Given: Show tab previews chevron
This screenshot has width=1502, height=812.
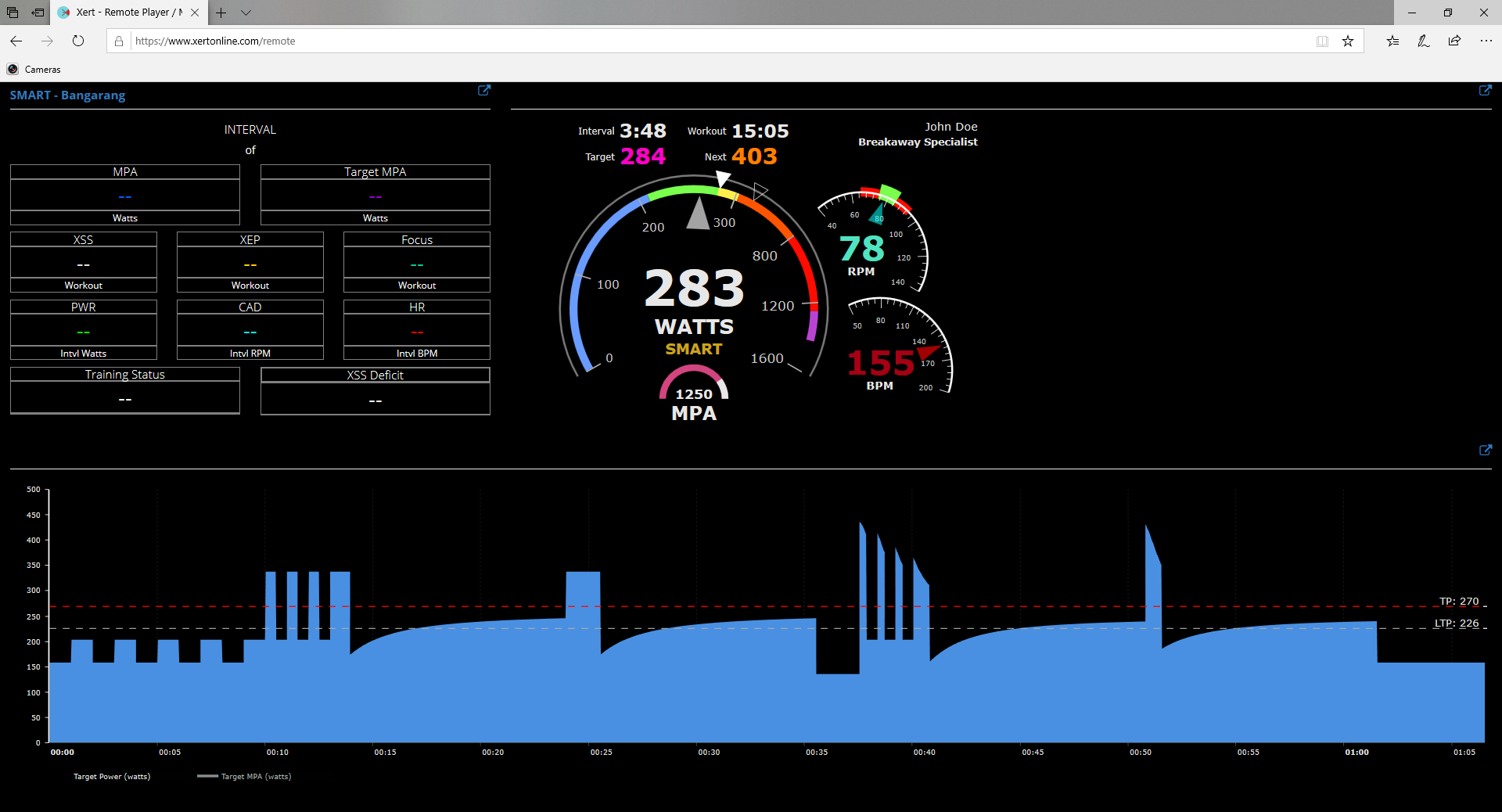Looking at the screenshot, I should click(x=246, y=13).
